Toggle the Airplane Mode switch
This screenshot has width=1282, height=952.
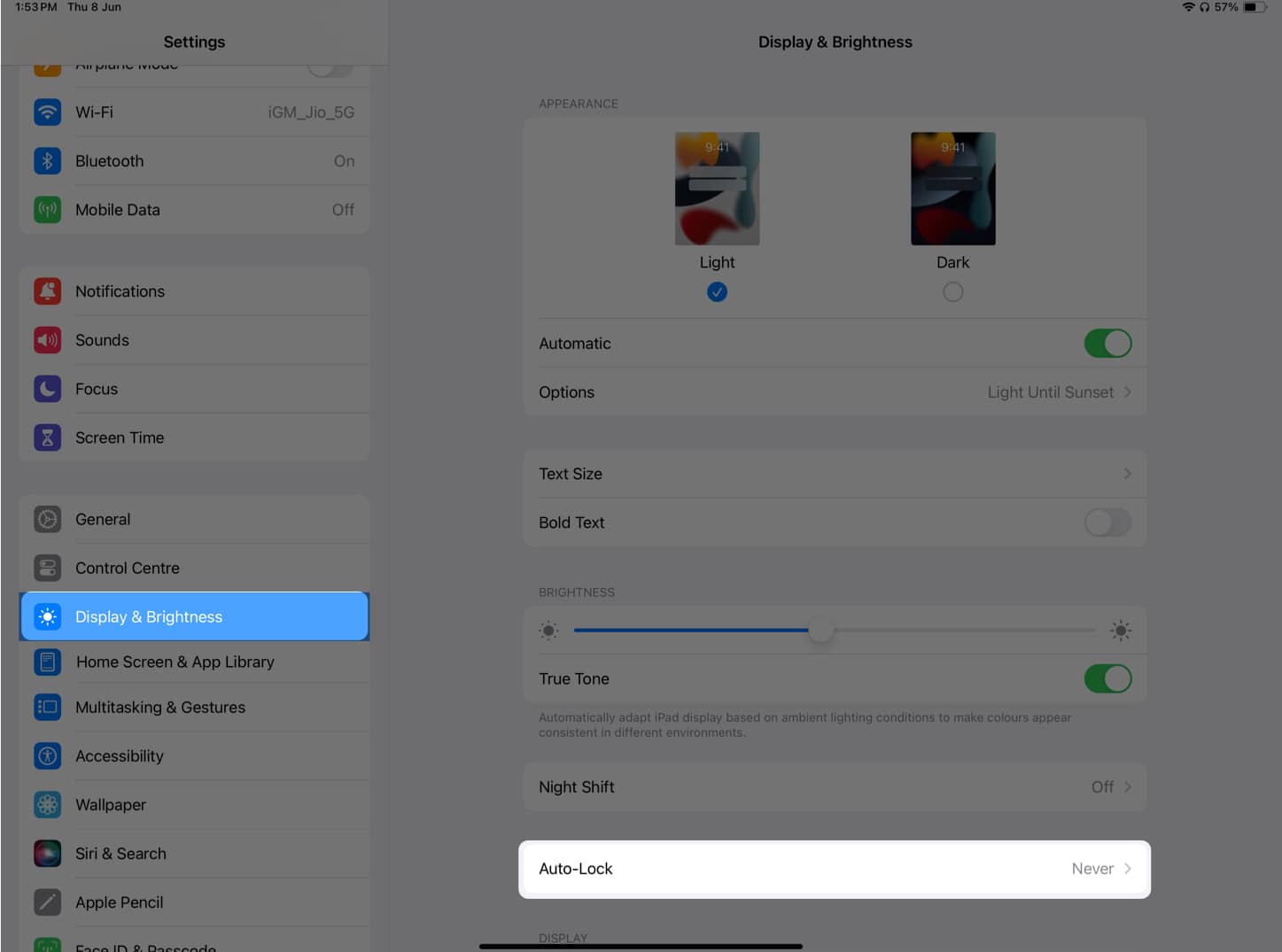(x=330, y=70)
